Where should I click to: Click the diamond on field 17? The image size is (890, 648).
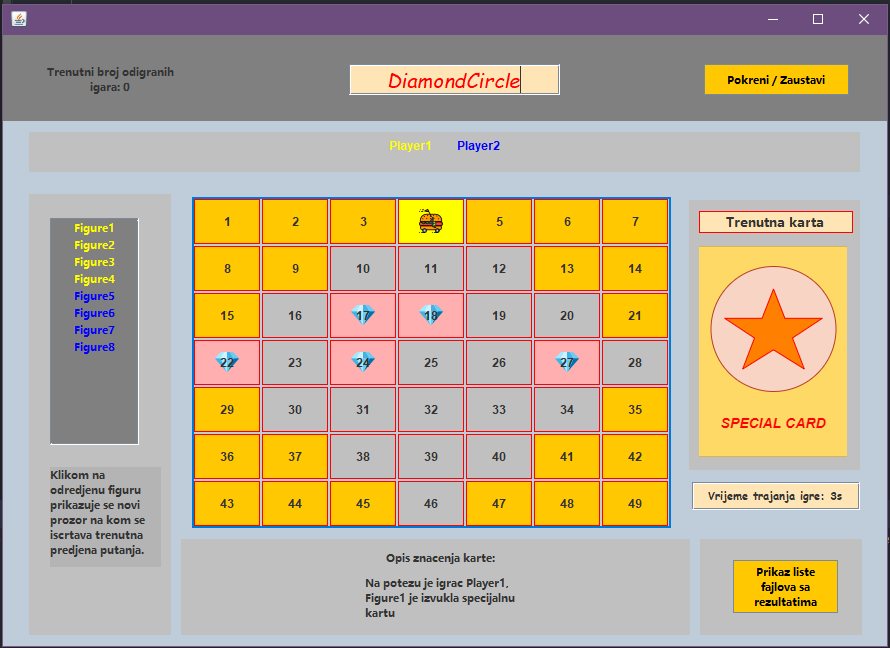pyautogui.click(x=363, y=314)
